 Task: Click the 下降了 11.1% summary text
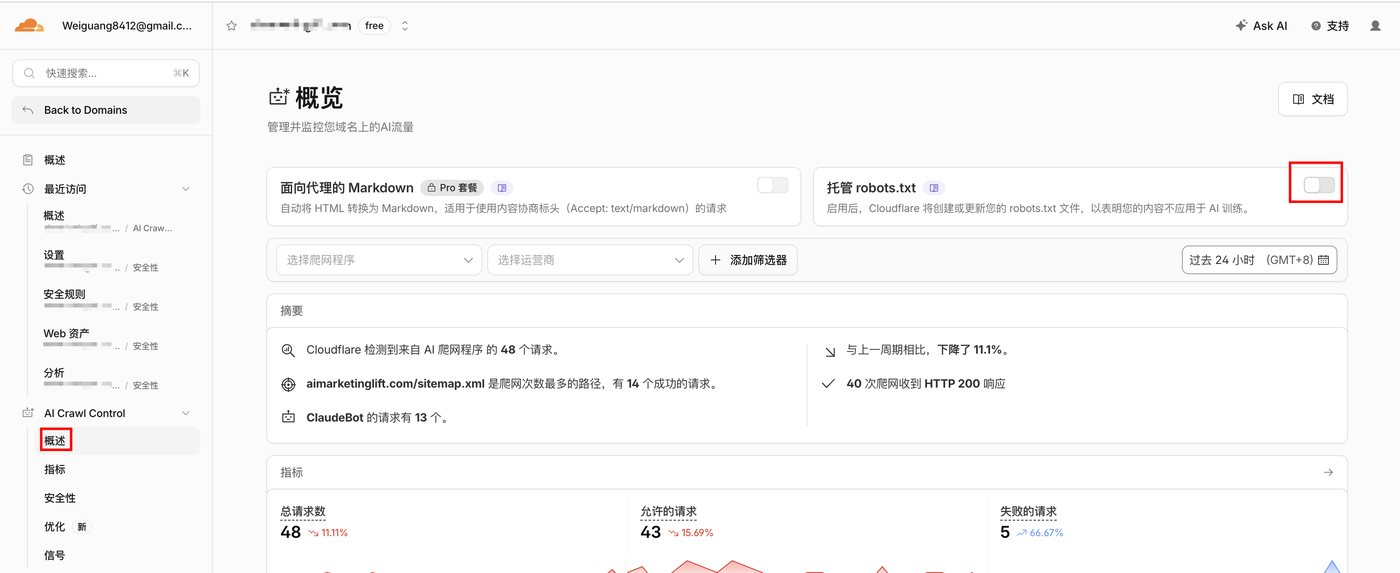[971, 350]
